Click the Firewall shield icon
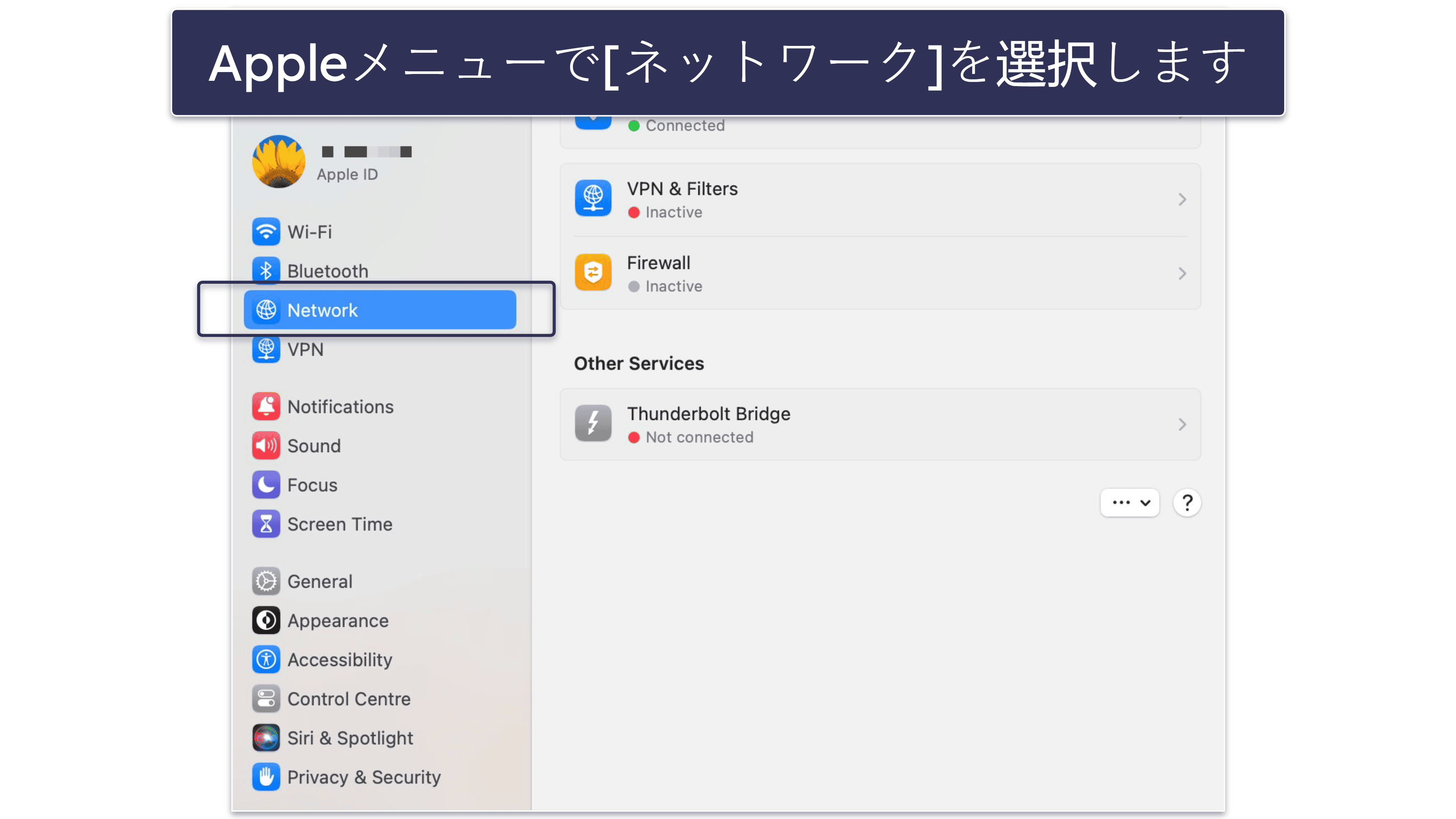 (593, 272)
